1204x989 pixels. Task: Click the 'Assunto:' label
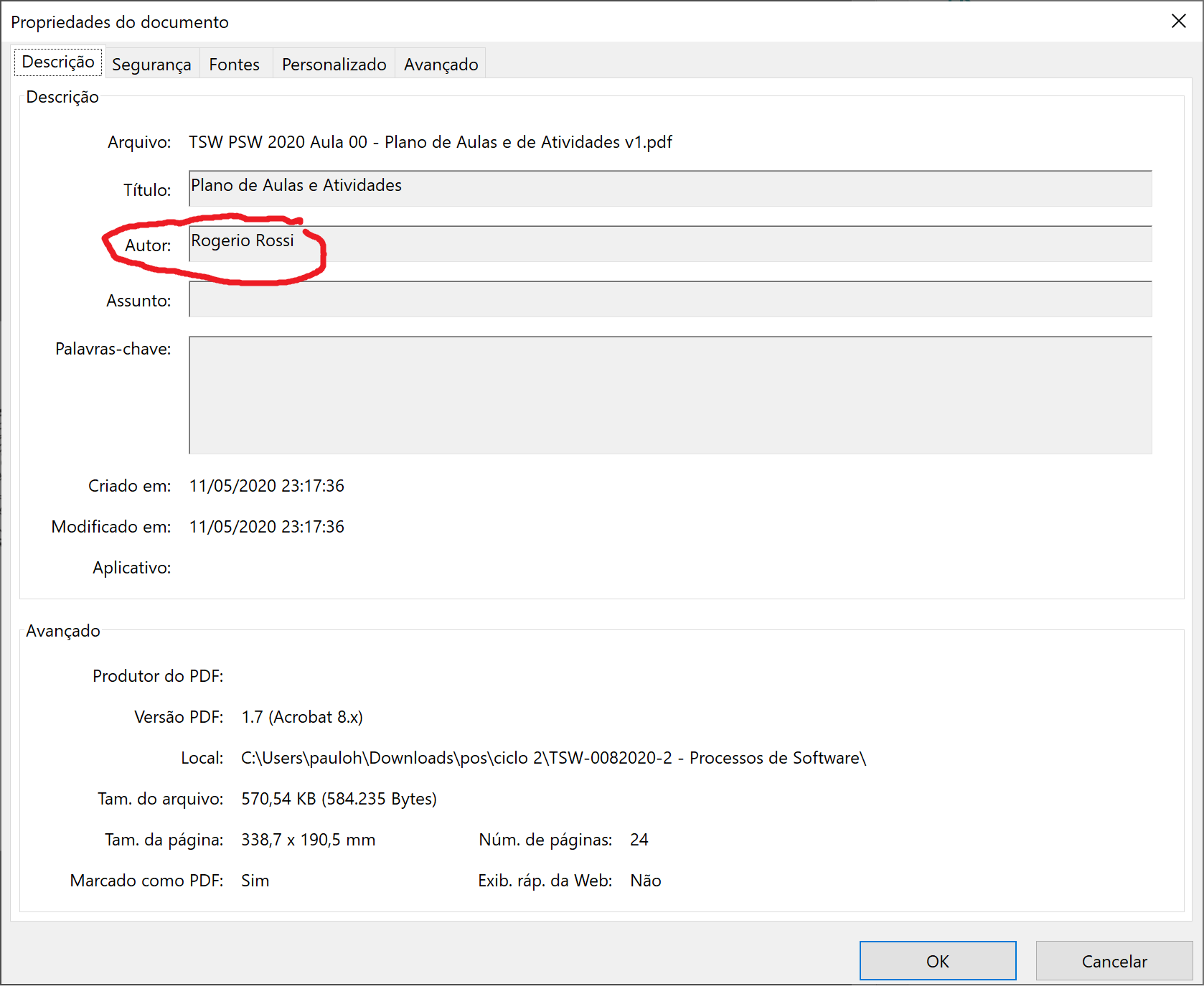click(138, 301)
